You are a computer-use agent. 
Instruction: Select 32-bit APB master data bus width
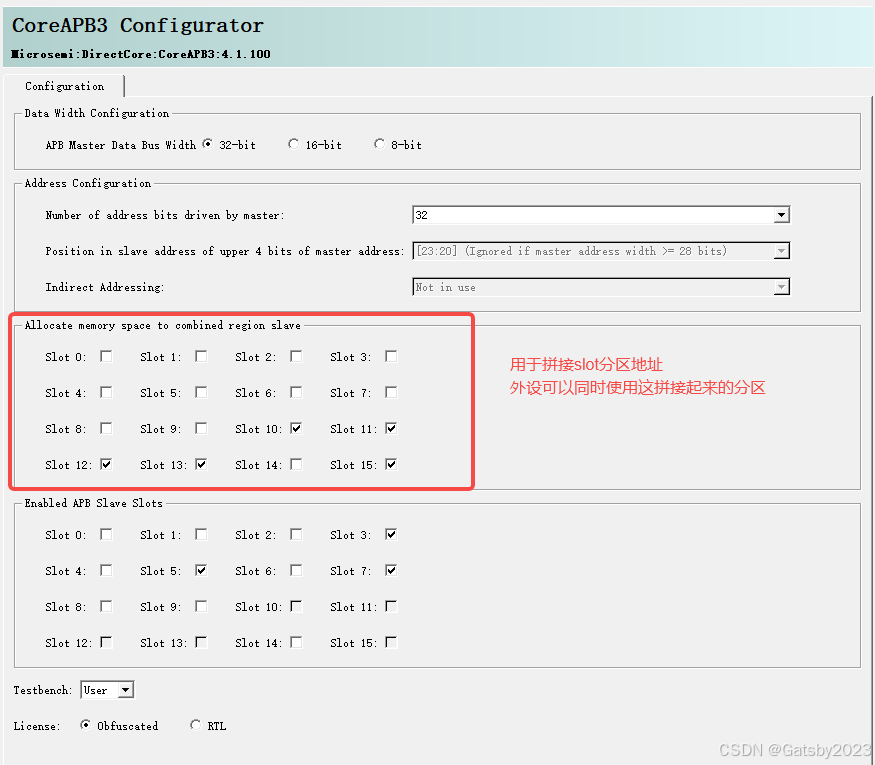pyautogui.click(x=208, y=144)
